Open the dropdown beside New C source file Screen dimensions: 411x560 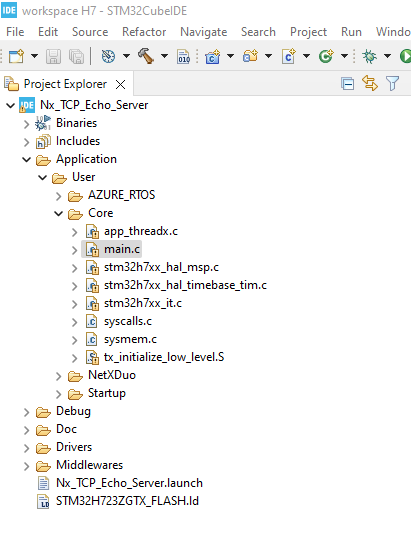point(306,56)
